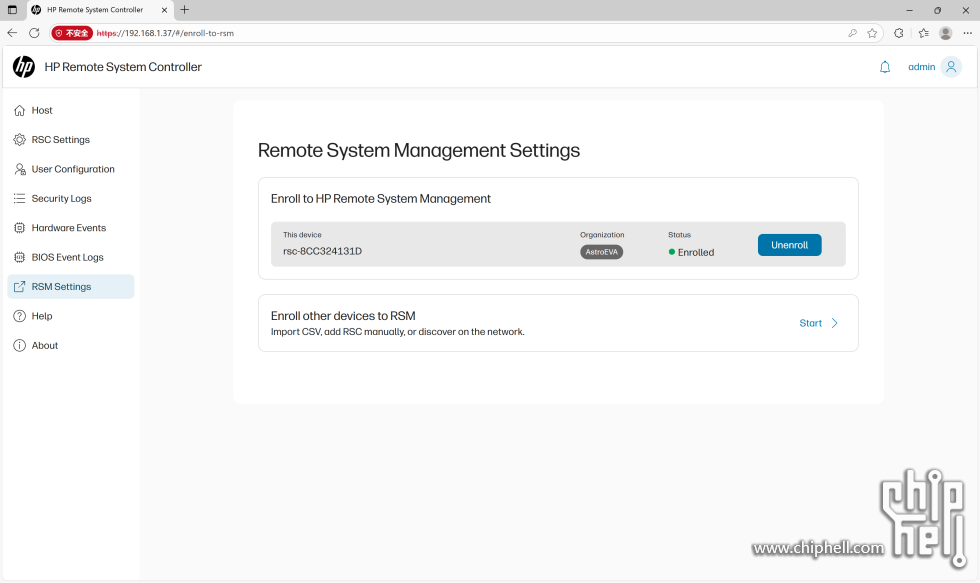
Task: Open browser settings three-dot menu
Action: (967, 33)
